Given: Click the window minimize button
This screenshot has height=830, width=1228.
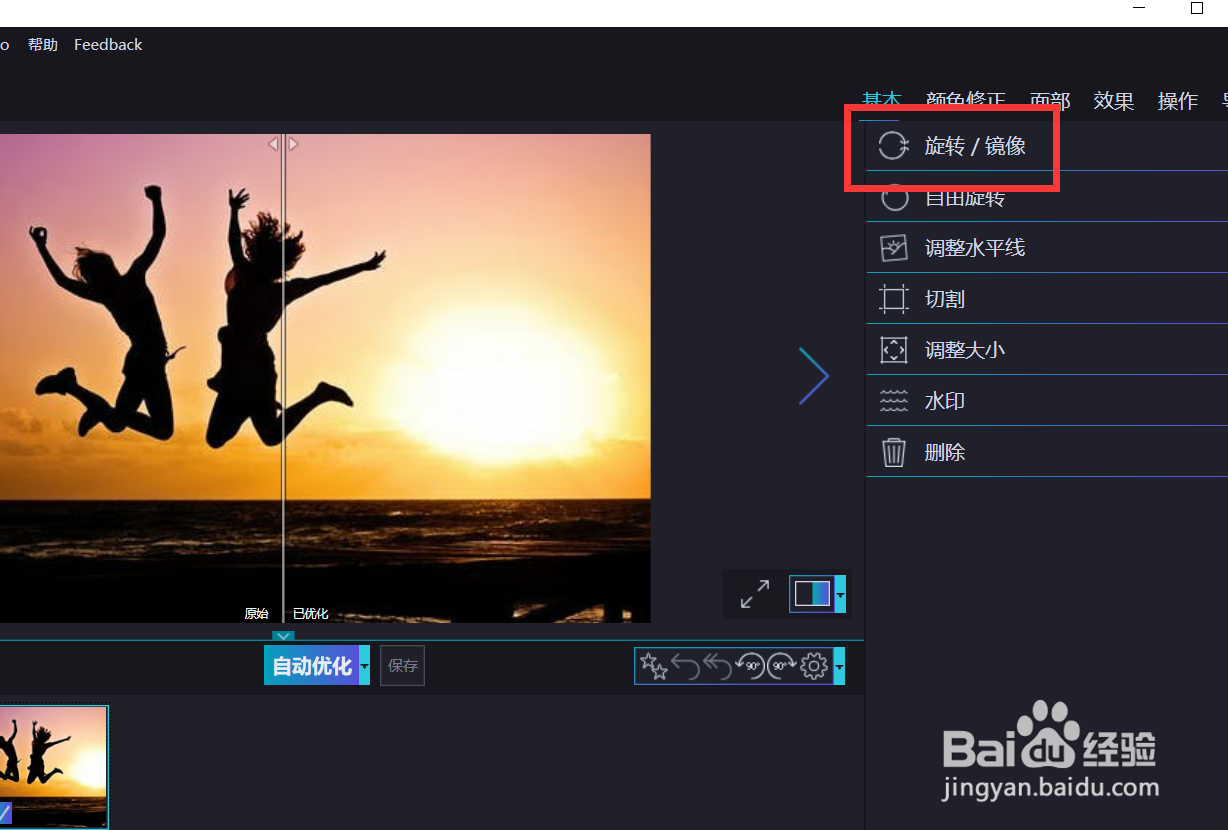Looking at the screenshot, I should (1139, 8).
